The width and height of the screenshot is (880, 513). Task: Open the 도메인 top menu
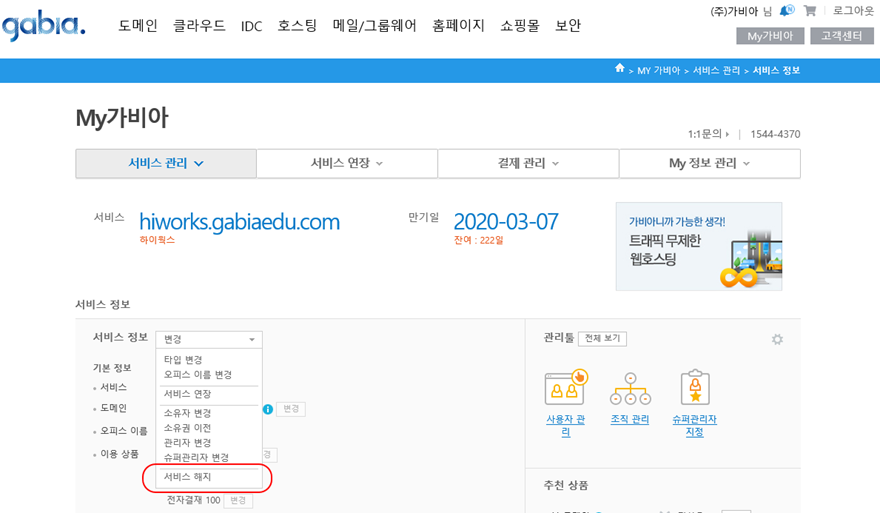(138, 26)
